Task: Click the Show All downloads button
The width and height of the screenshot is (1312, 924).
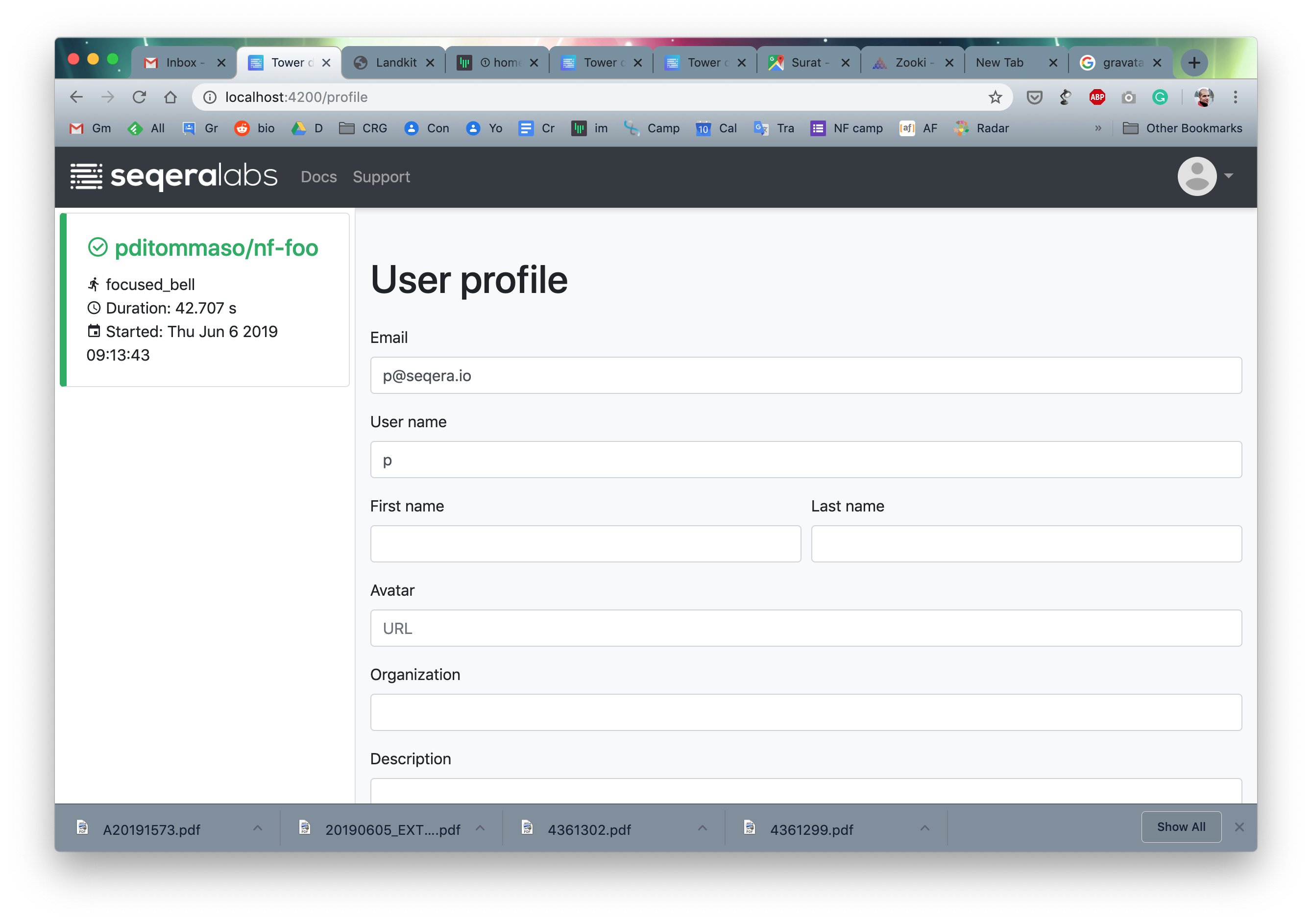Action: pos(1181,827)
